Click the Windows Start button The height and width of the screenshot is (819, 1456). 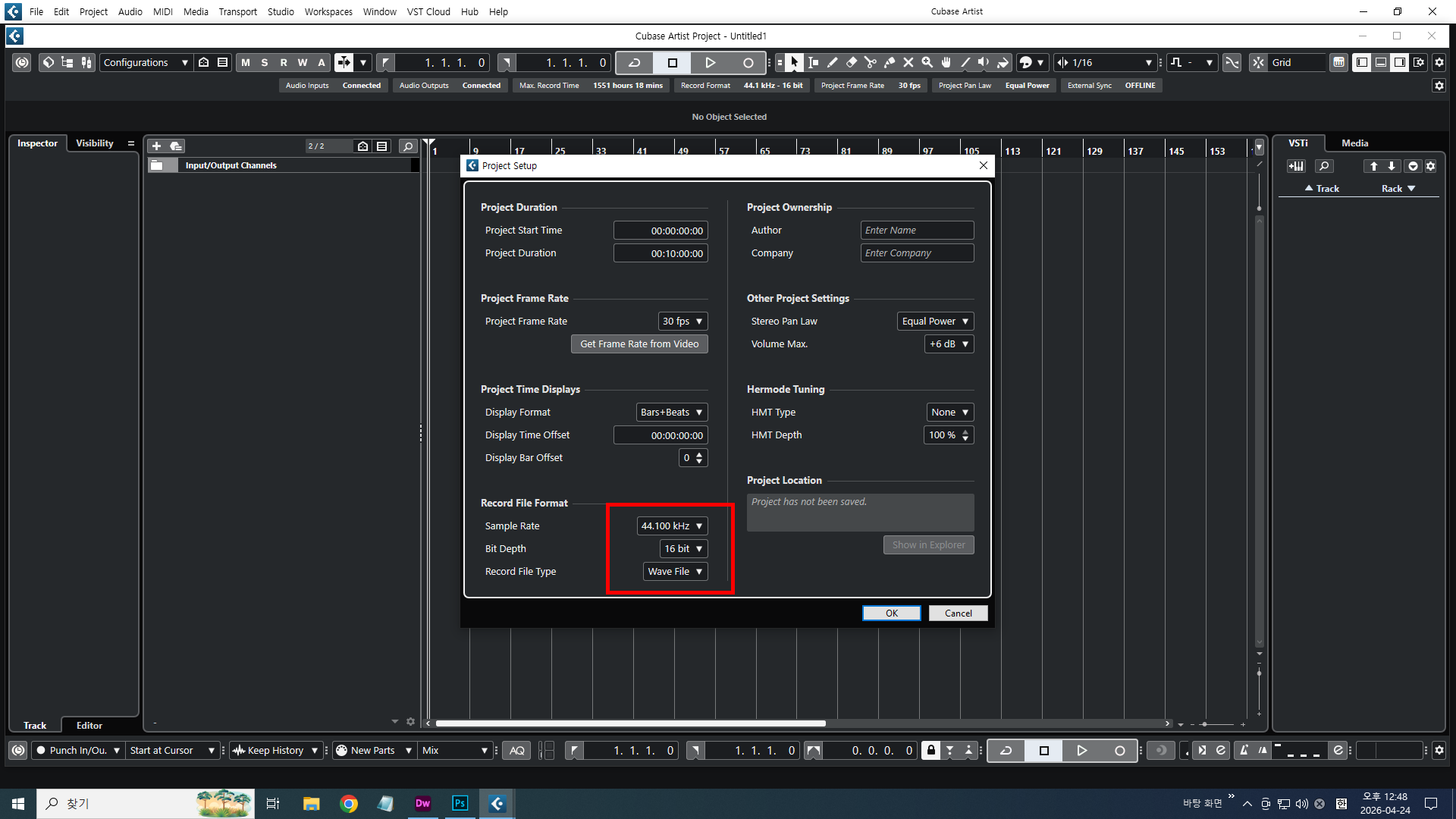[18, 803]
